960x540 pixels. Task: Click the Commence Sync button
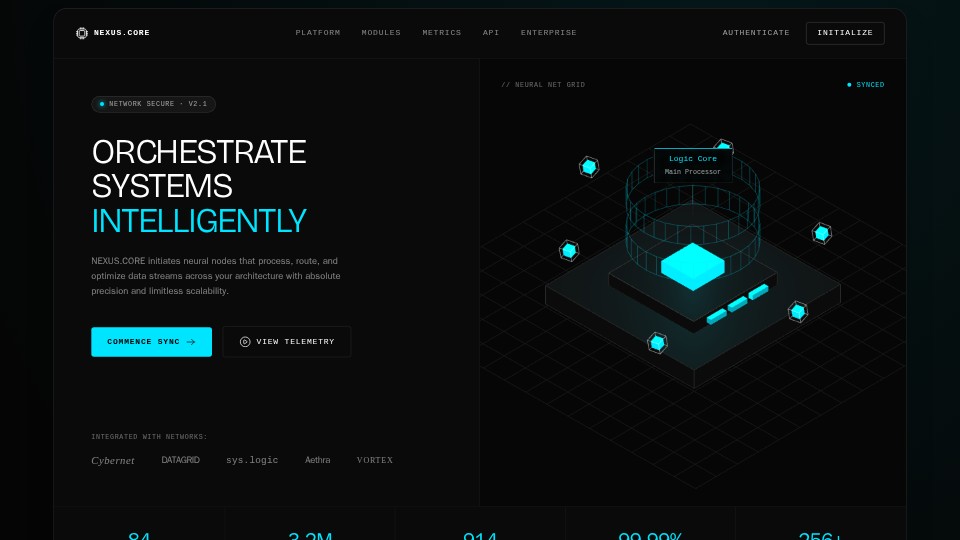[151, 342]
